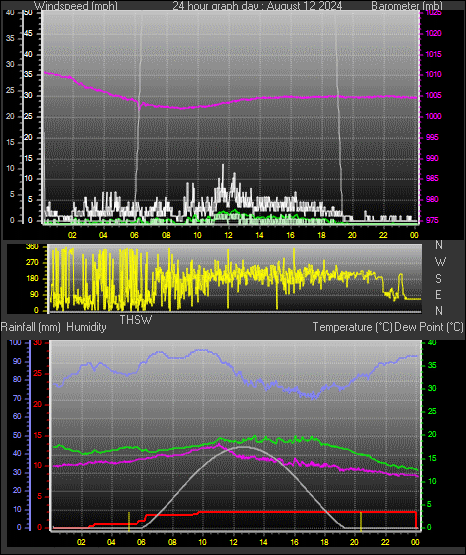Select the red 25 rainfall axis value

(37, 373)
